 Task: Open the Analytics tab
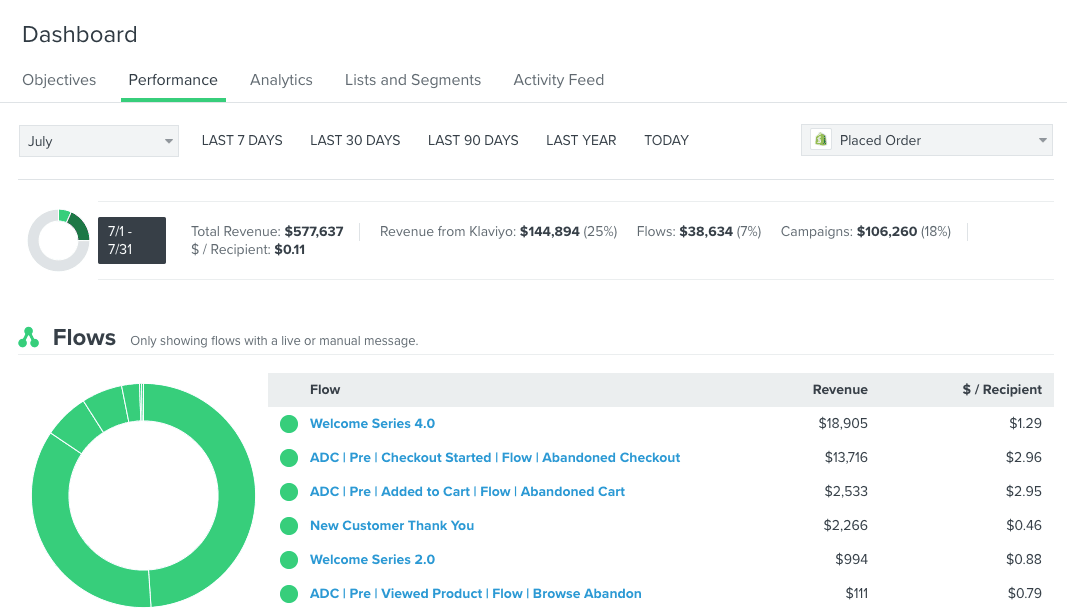click(281, 80)
